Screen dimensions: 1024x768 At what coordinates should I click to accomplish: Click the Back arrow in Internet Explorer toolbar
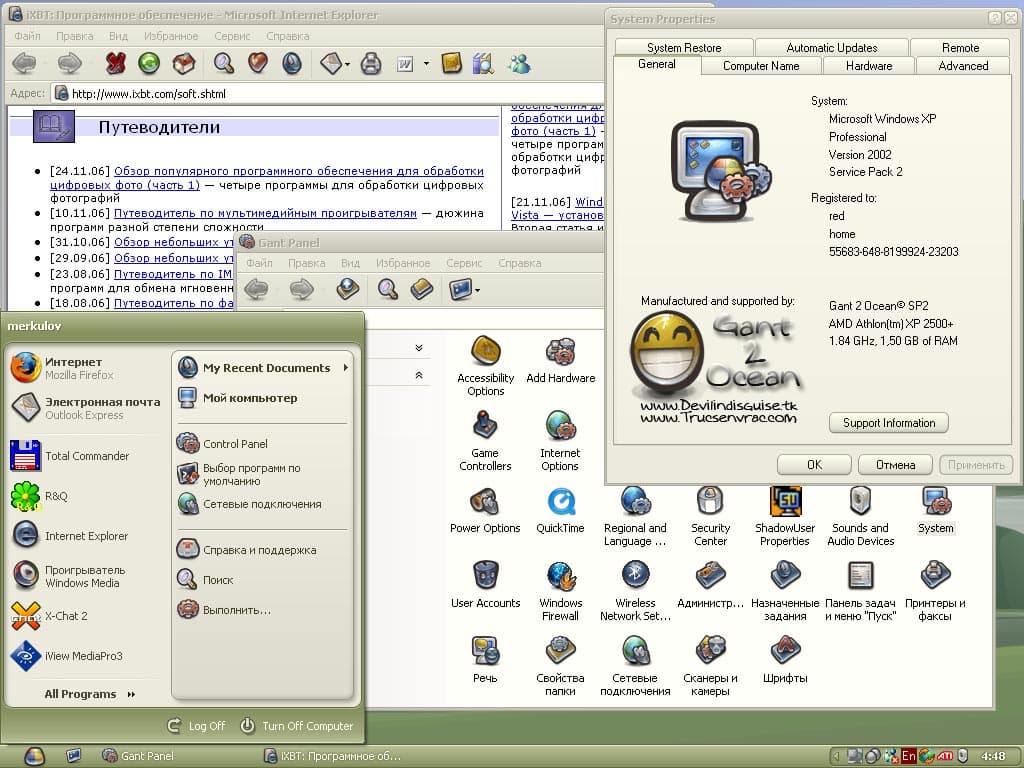point(25,63)
